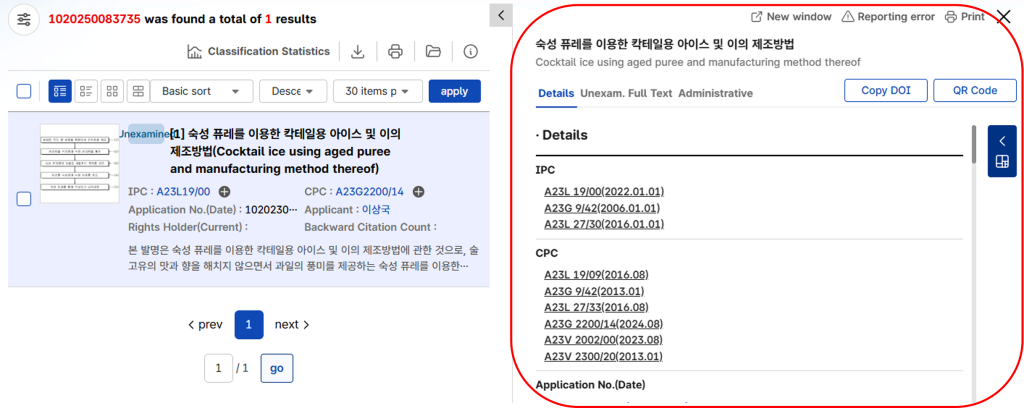This screenshot has height=408, width=1024.
Task: Click the Copy DOI button
Action: click(x=886, y=90)
